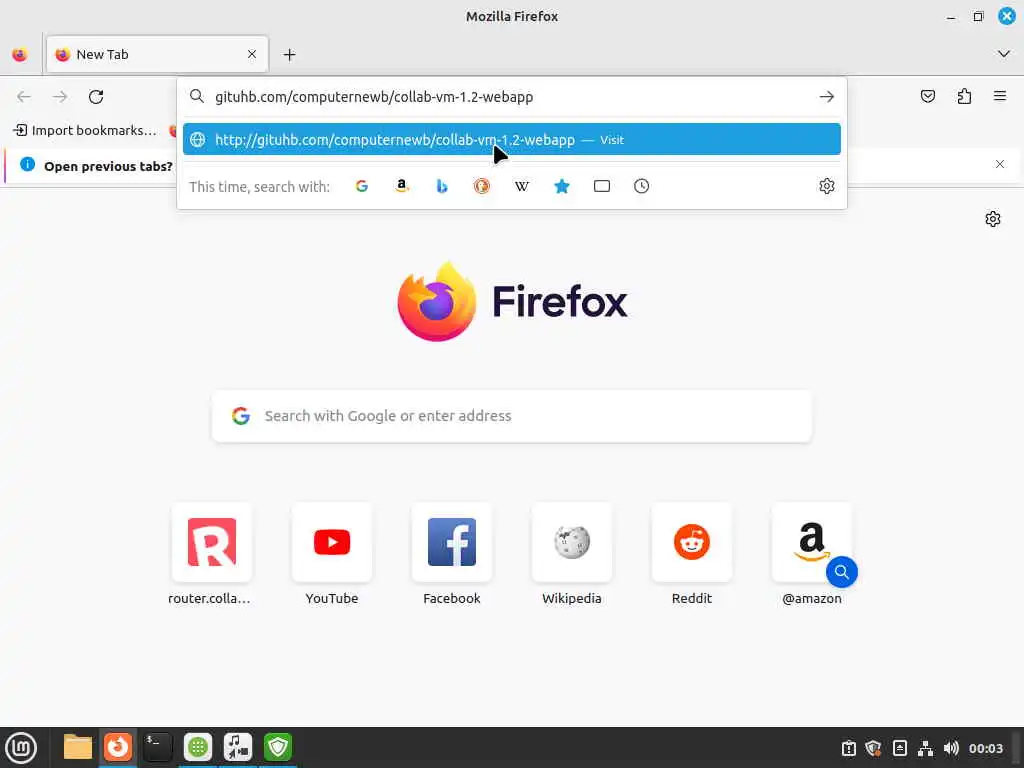This screenshot has width=1024, height=768.
Task: Launch the Files folder in the taskbar
Action: click(x=78, y=747)
